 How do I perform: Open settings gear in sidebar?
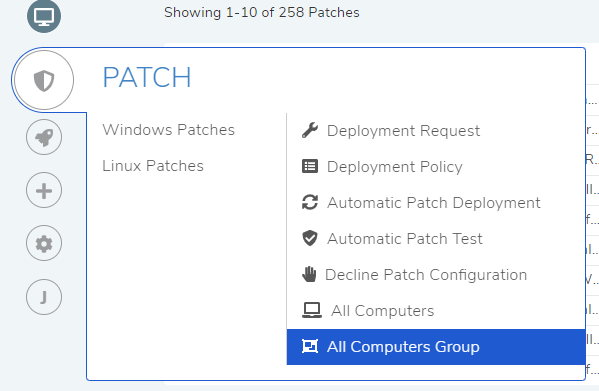44,244
